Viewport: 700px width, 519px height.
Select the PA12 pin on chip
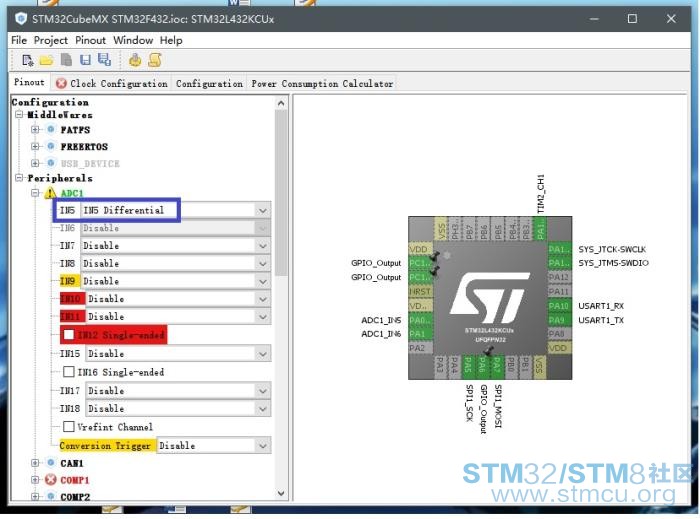[x=558, y=277]
